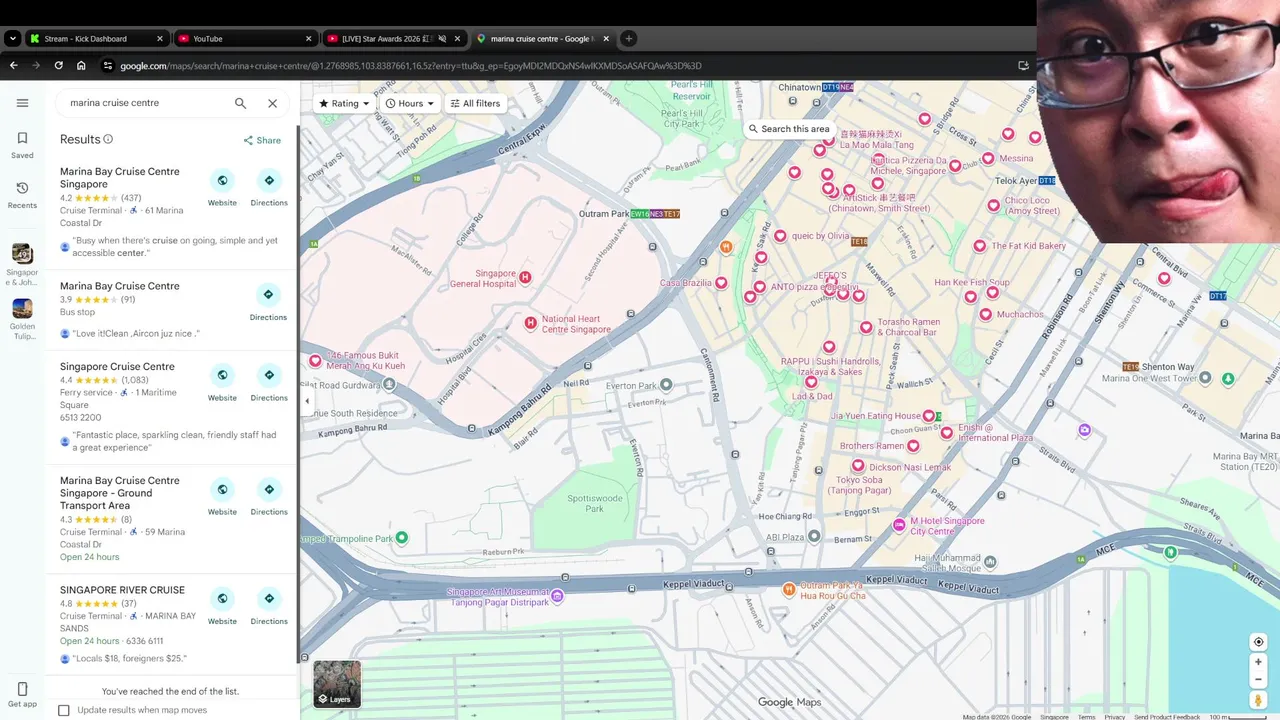Open Marina Bay Cruise Centre Singapore result
1280x720 pixels.
pos(120,178)
